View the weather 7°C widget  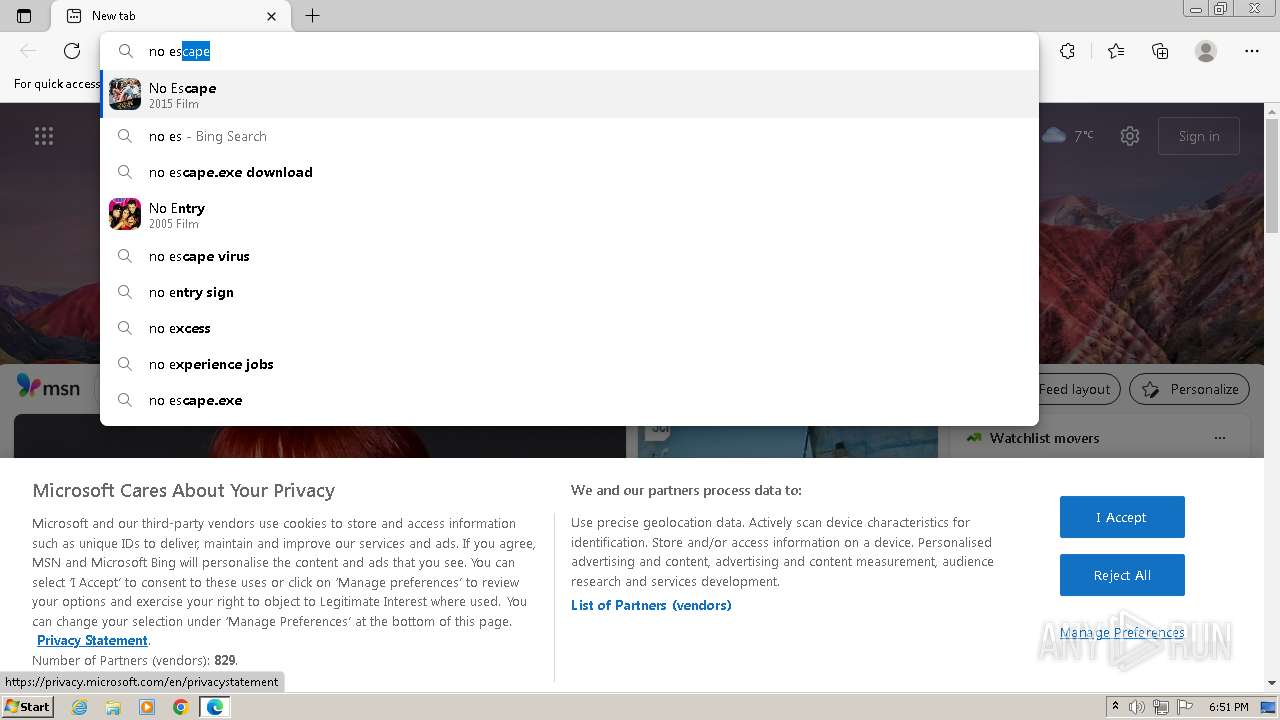tap(1068, 135)
